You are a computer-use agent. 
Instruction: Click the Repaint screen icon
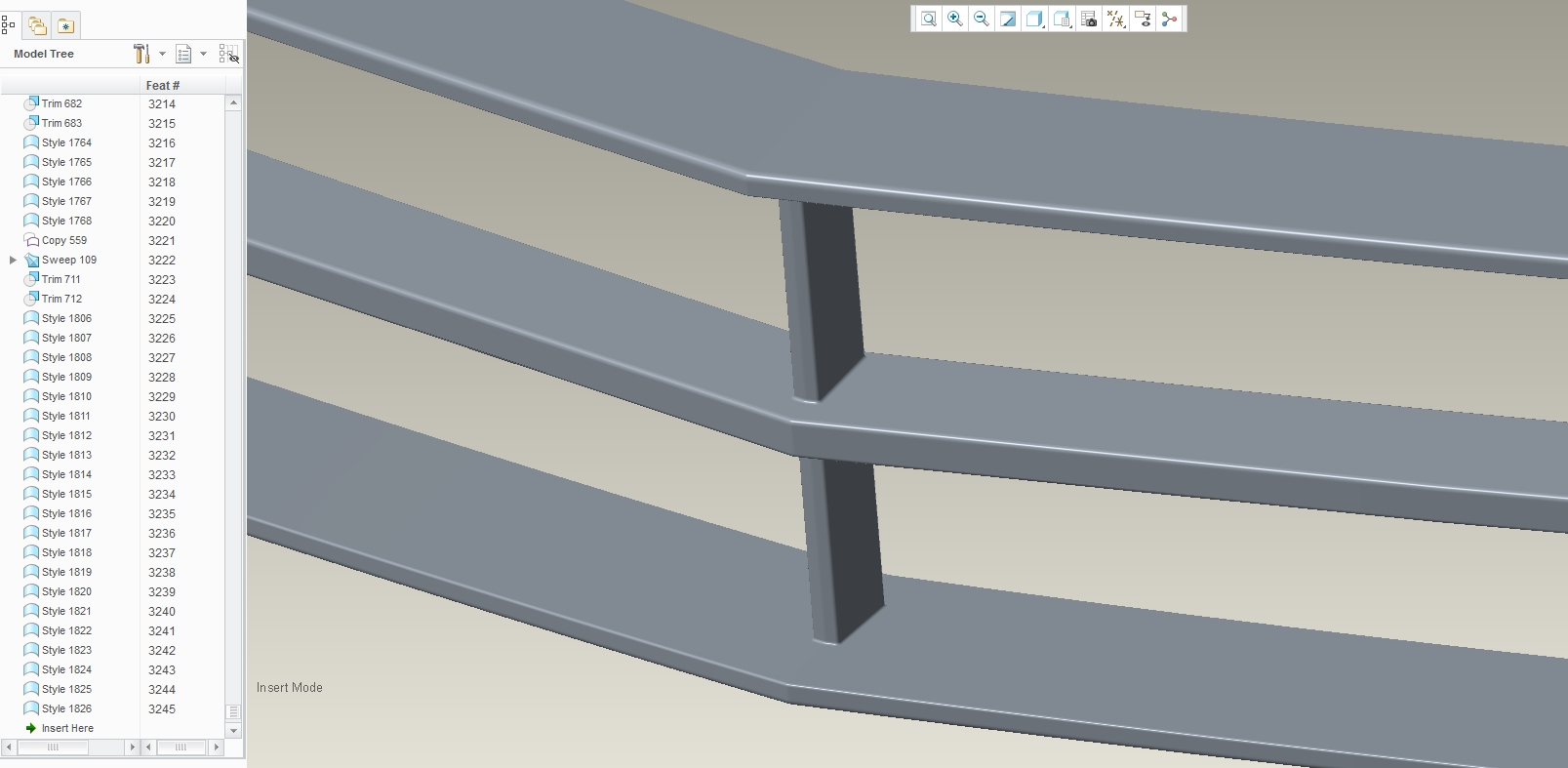pyautogui.click(x=1008, y=19)
